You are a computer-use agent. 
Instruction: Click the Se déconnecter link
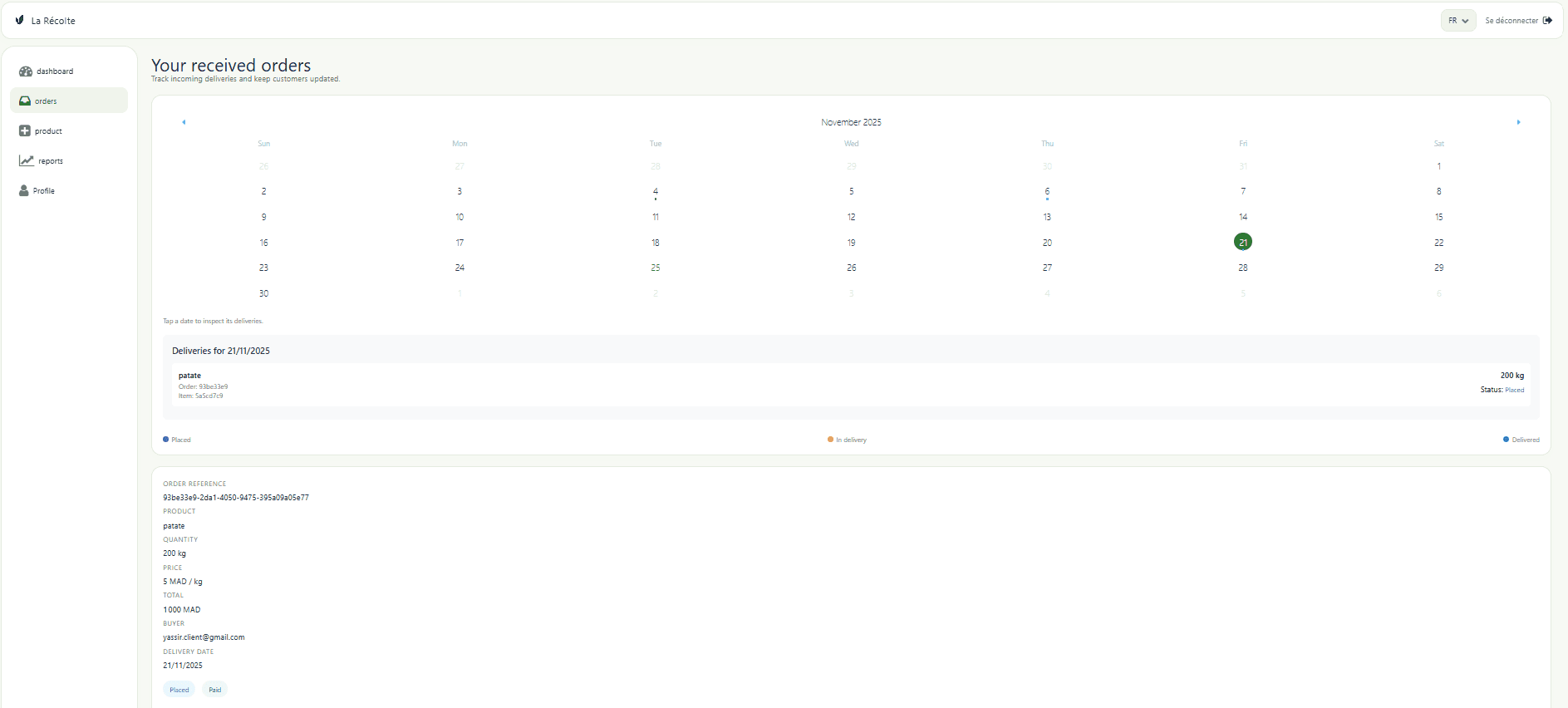pos(1511,21)
